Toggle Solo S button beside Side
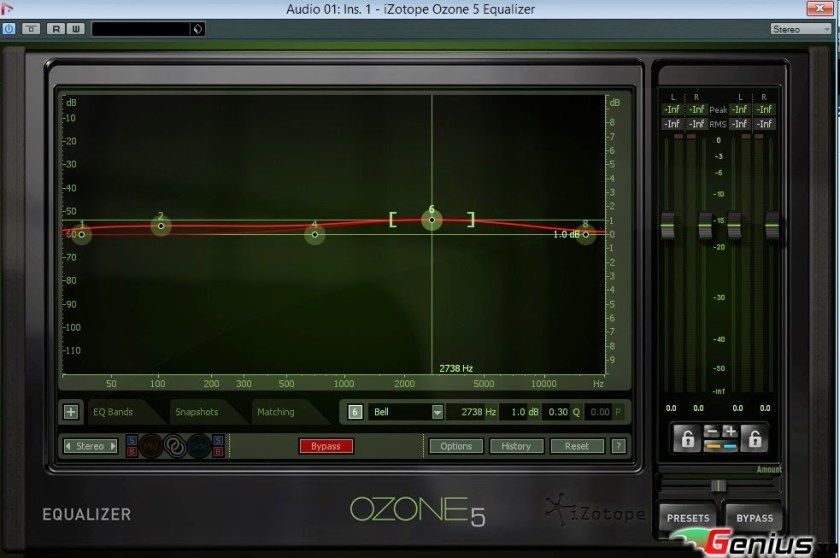The image size is (840, 558). 218,440
